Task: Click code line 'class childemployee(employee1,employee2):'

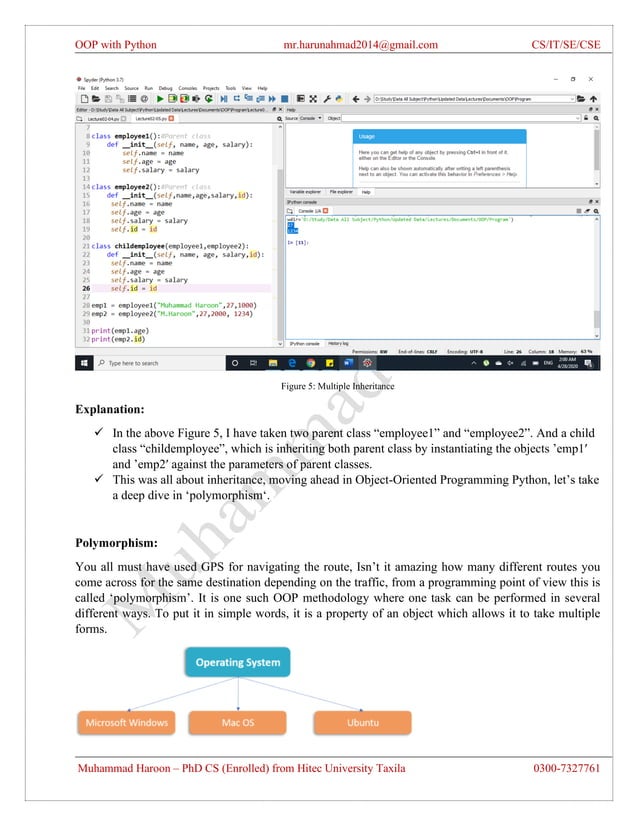Action: pyautogui.click(x=170, y=246)
